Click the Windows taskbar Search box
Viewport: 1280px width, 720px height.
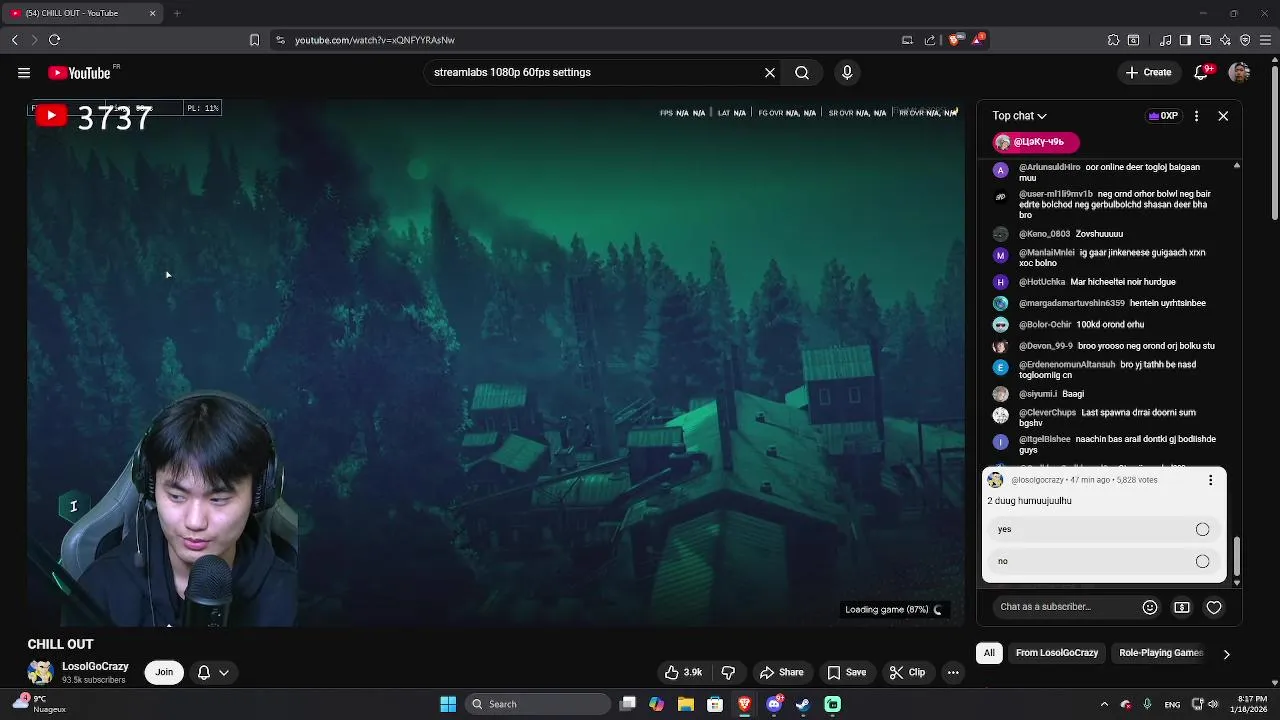538,704
